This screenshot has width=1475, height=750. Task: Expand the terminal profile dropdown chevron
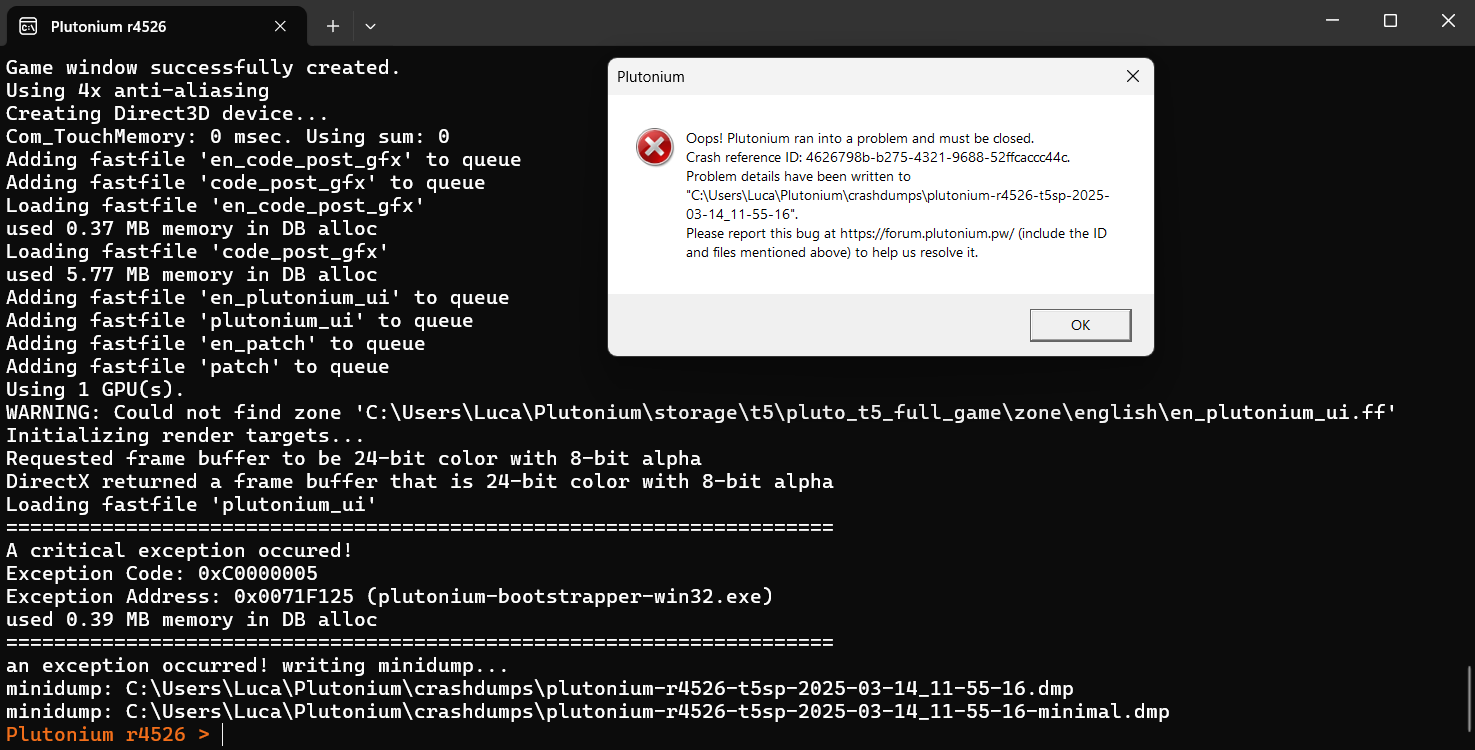coord(370,26)
